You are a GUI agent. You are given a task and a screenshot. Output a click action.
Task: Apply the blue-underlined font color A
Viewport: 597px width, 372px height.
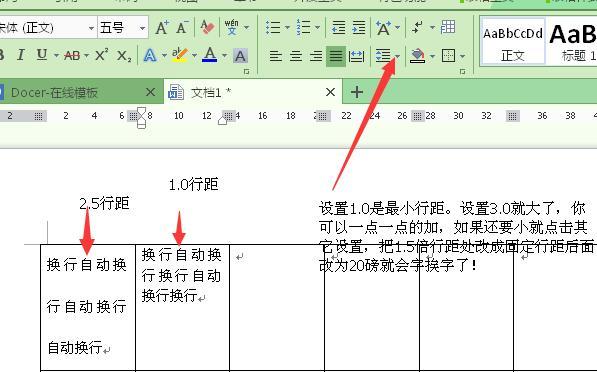pos(209,56)
